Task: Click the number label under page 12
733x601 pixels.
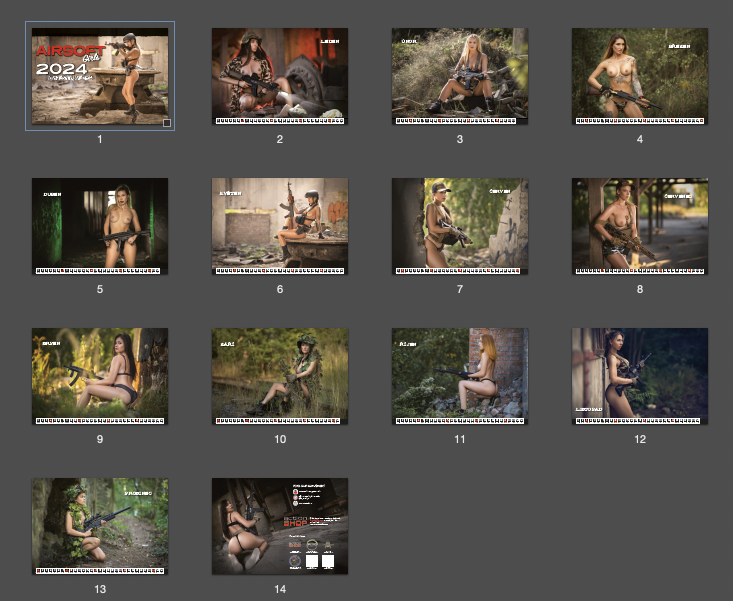Action: [x=640, y=439]
